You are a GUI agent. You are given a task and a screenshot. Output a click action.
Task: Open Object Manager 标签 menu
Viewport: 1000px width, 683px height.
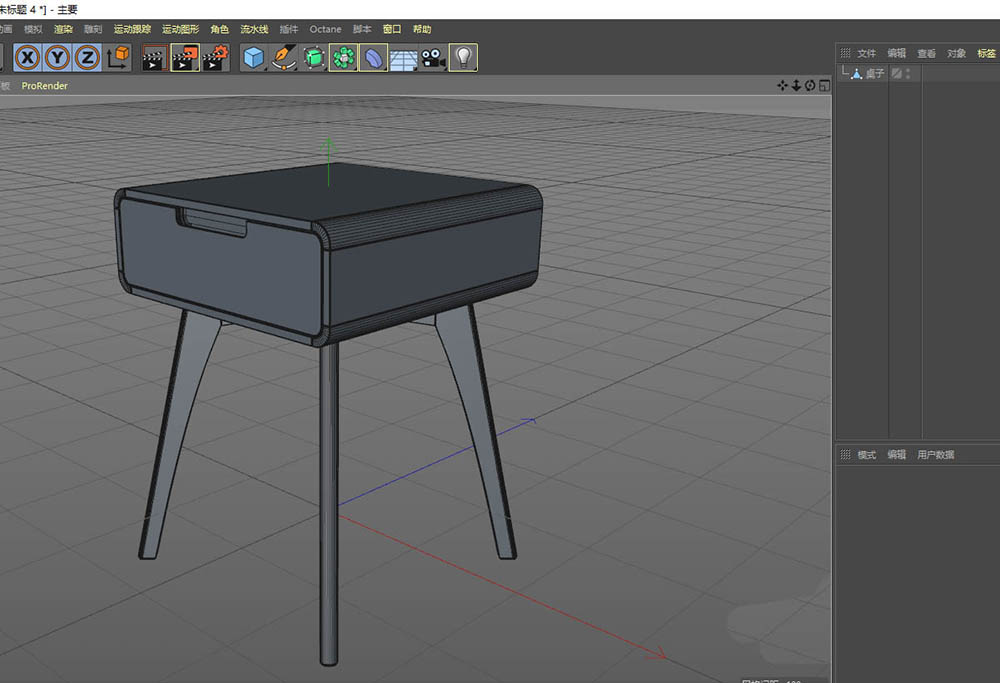pos(987,54)
